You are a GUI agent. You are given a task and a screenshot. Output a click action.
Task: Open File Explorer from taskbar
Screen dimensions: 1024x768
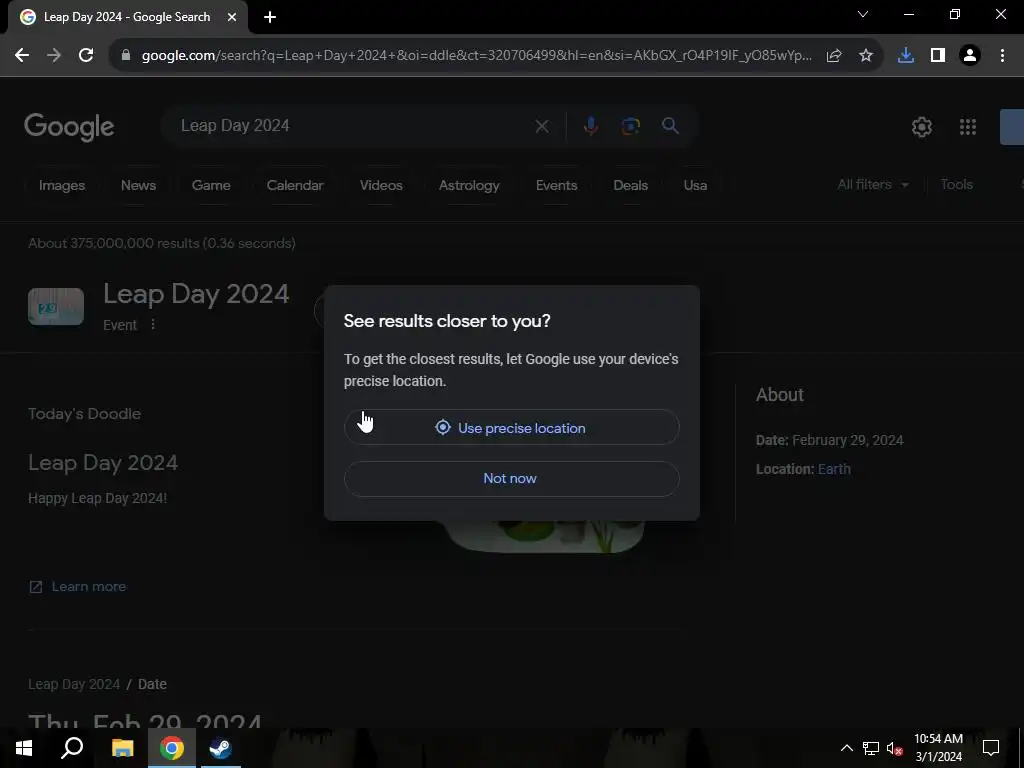(x=122, y=748)
